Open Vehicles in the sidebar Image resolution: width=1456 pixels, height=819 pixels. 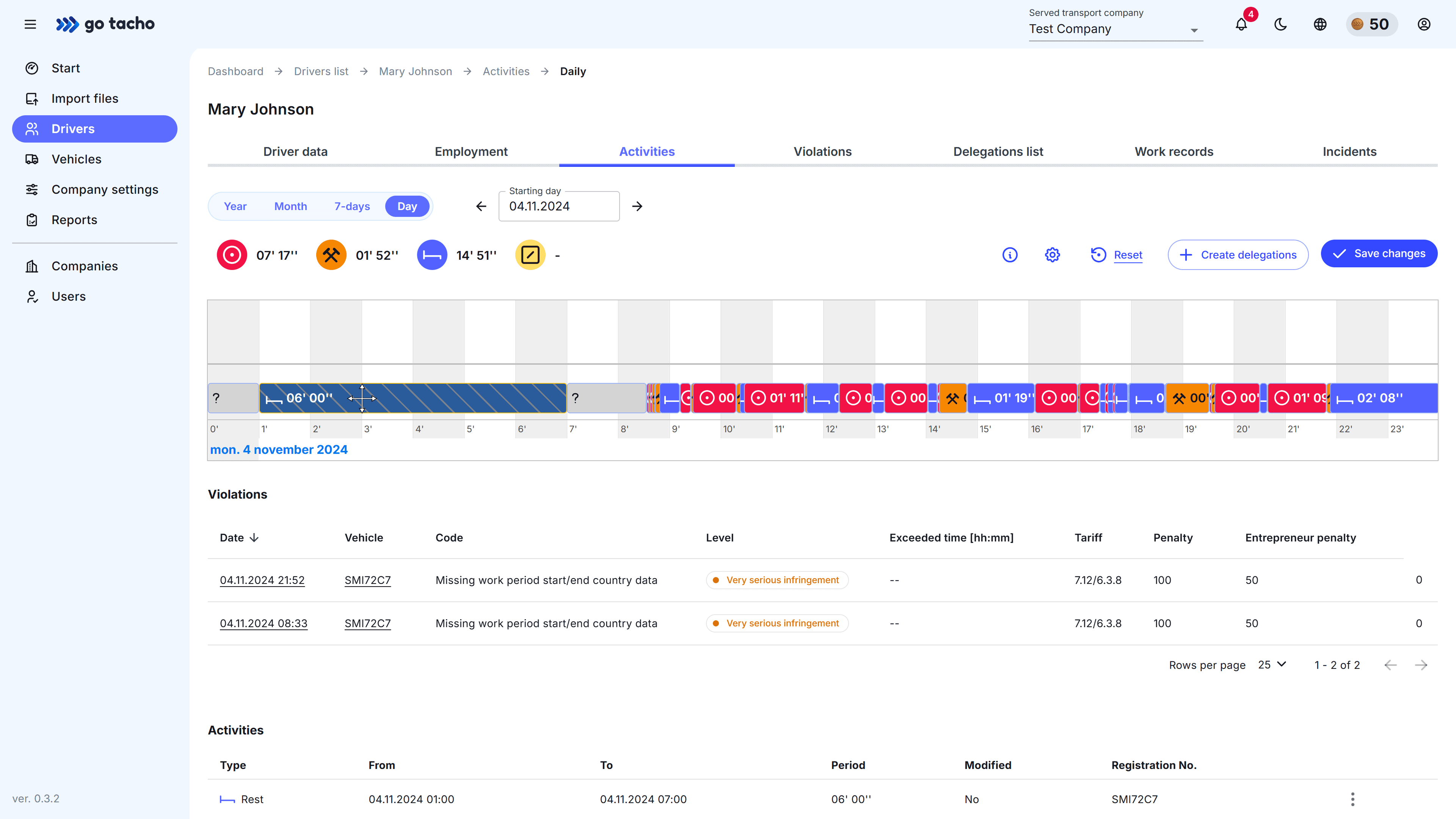[76, 159]
